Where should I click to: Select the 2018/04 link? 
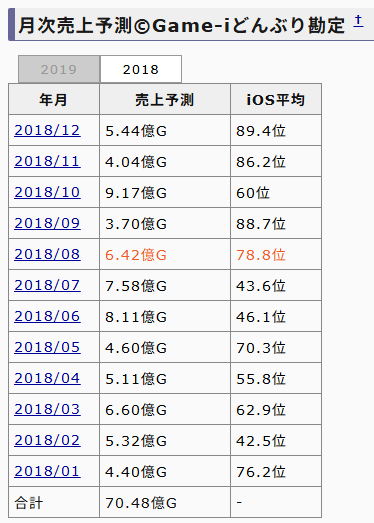[47, 378]
